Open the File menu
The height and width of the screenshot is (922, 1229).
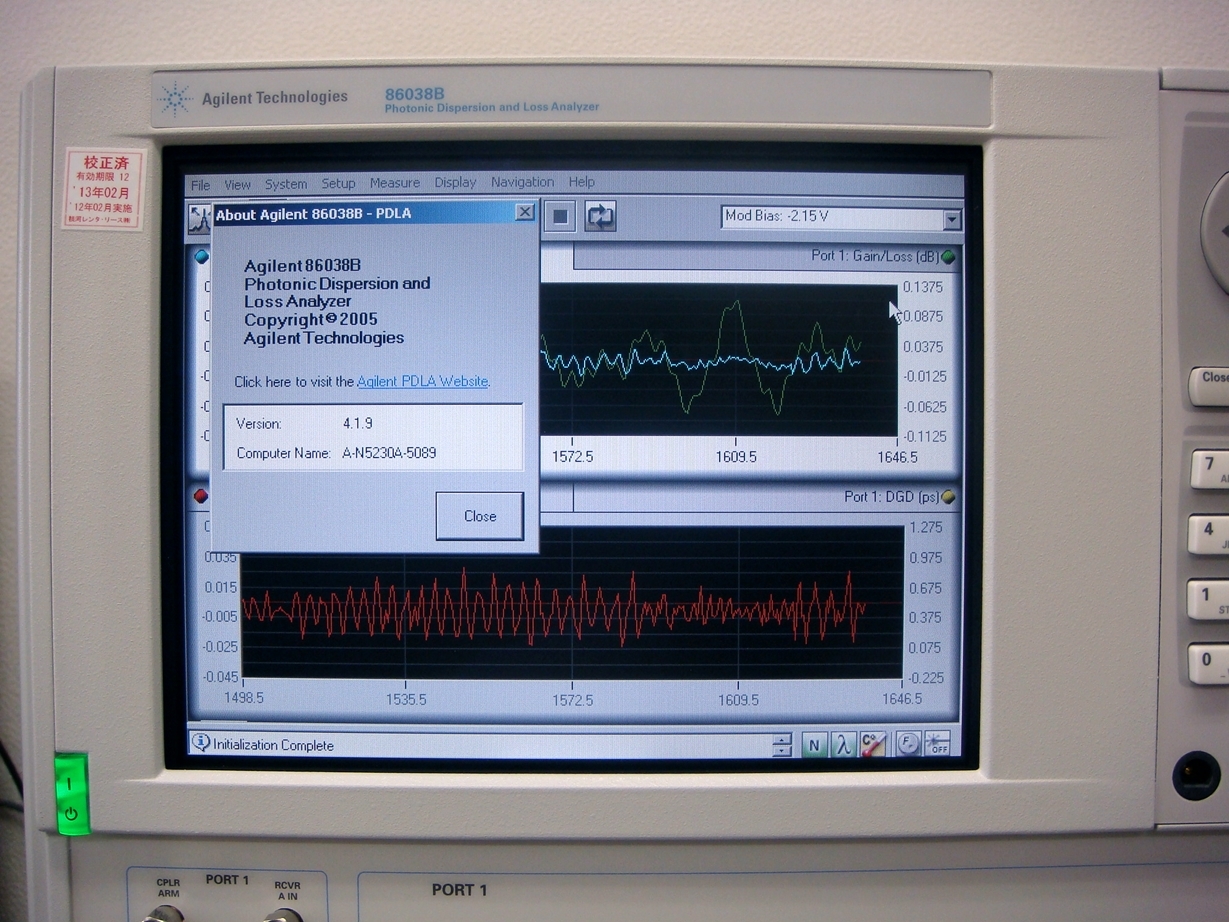201,185
